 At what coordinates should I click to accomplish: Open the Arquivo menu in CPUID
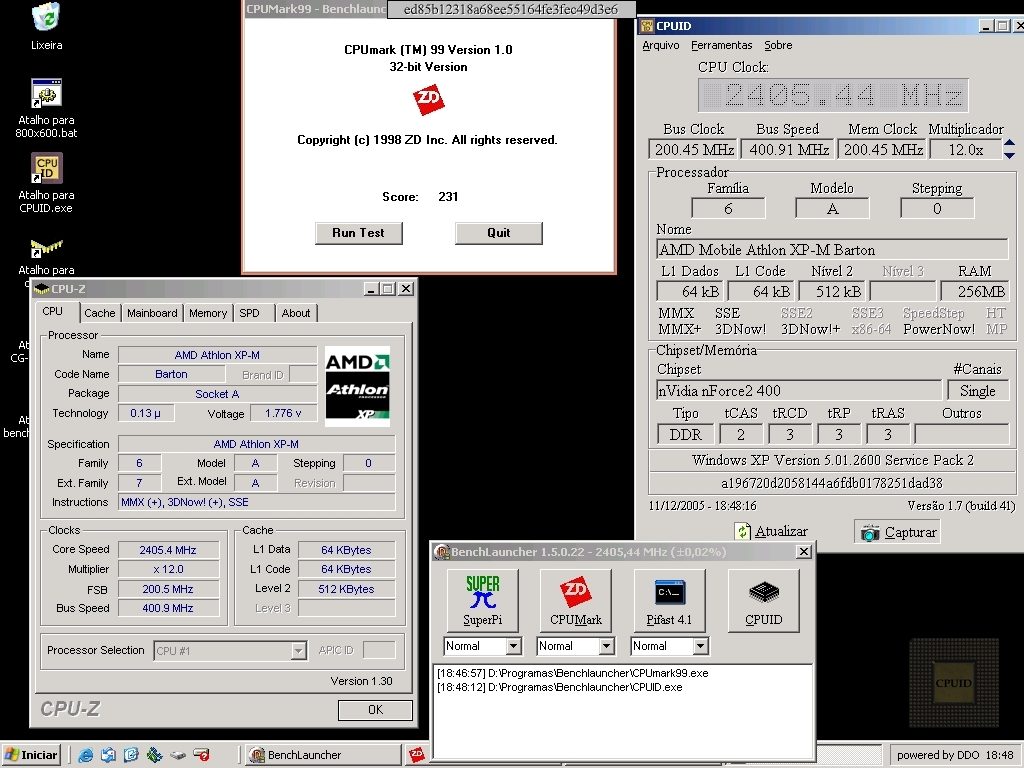661,45
